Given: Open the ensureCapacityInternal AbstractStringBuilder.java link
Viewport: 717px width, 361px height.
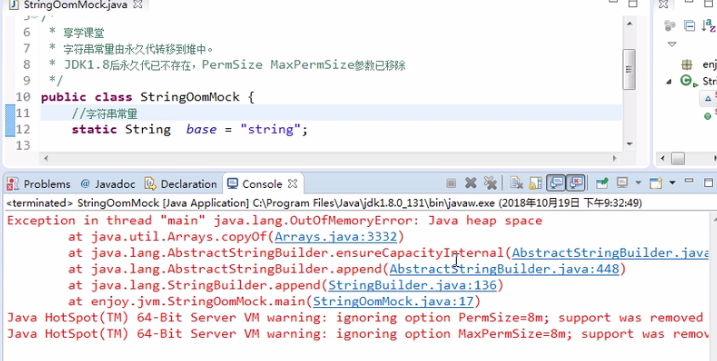Looking at the screenshot, I should [610, 253].
